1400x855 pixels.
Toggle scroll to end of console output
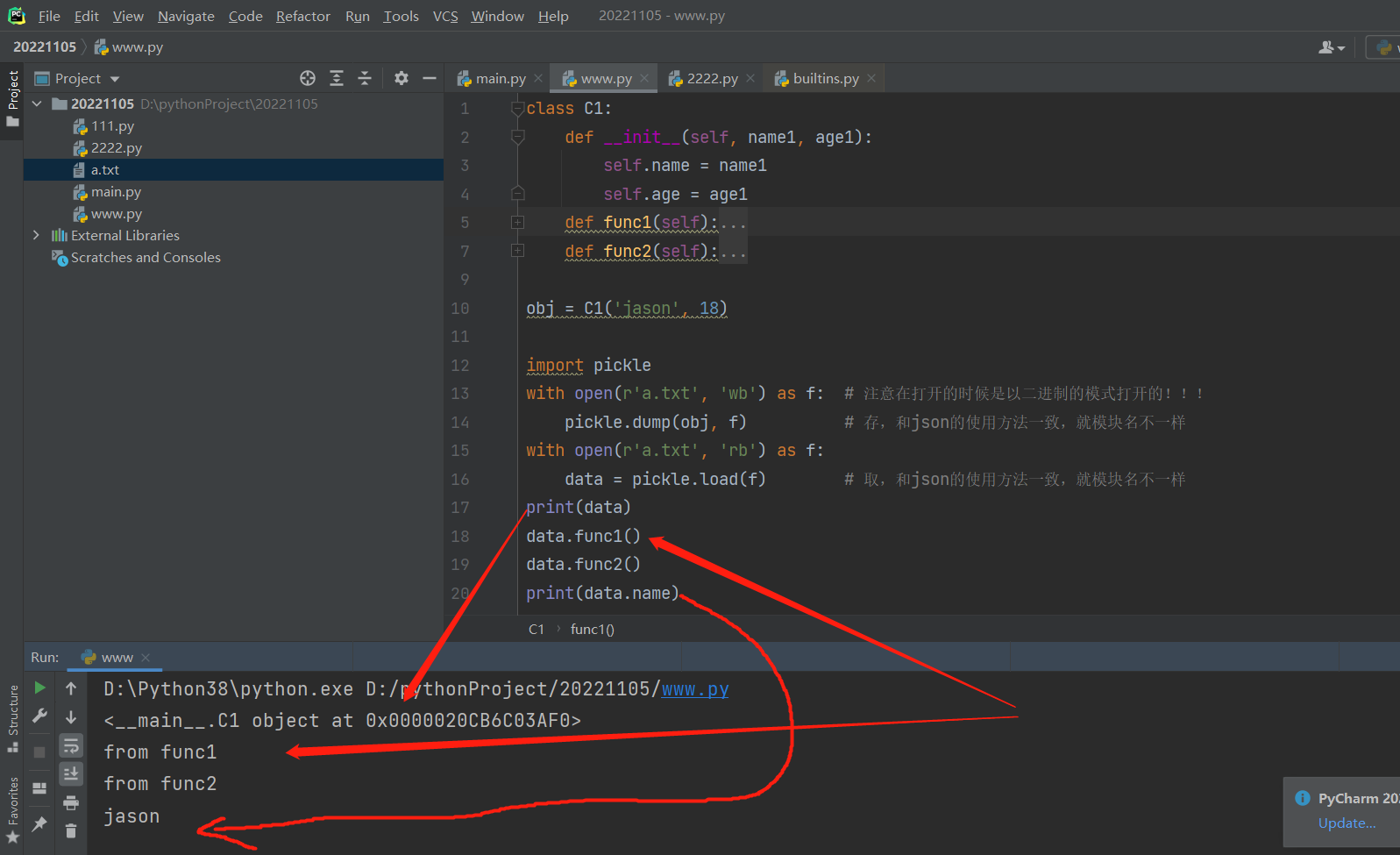coord(71,774)
